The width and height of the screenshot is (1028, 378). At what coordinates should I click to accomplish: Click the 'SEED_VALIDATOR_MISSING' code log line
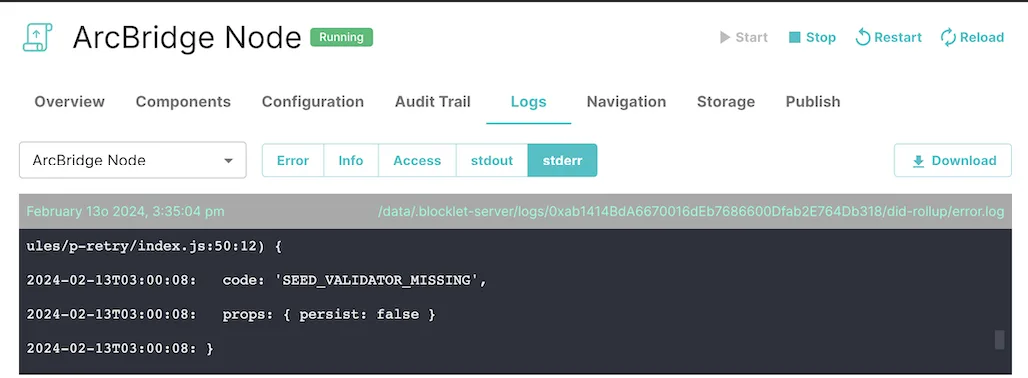click(257, 280)
